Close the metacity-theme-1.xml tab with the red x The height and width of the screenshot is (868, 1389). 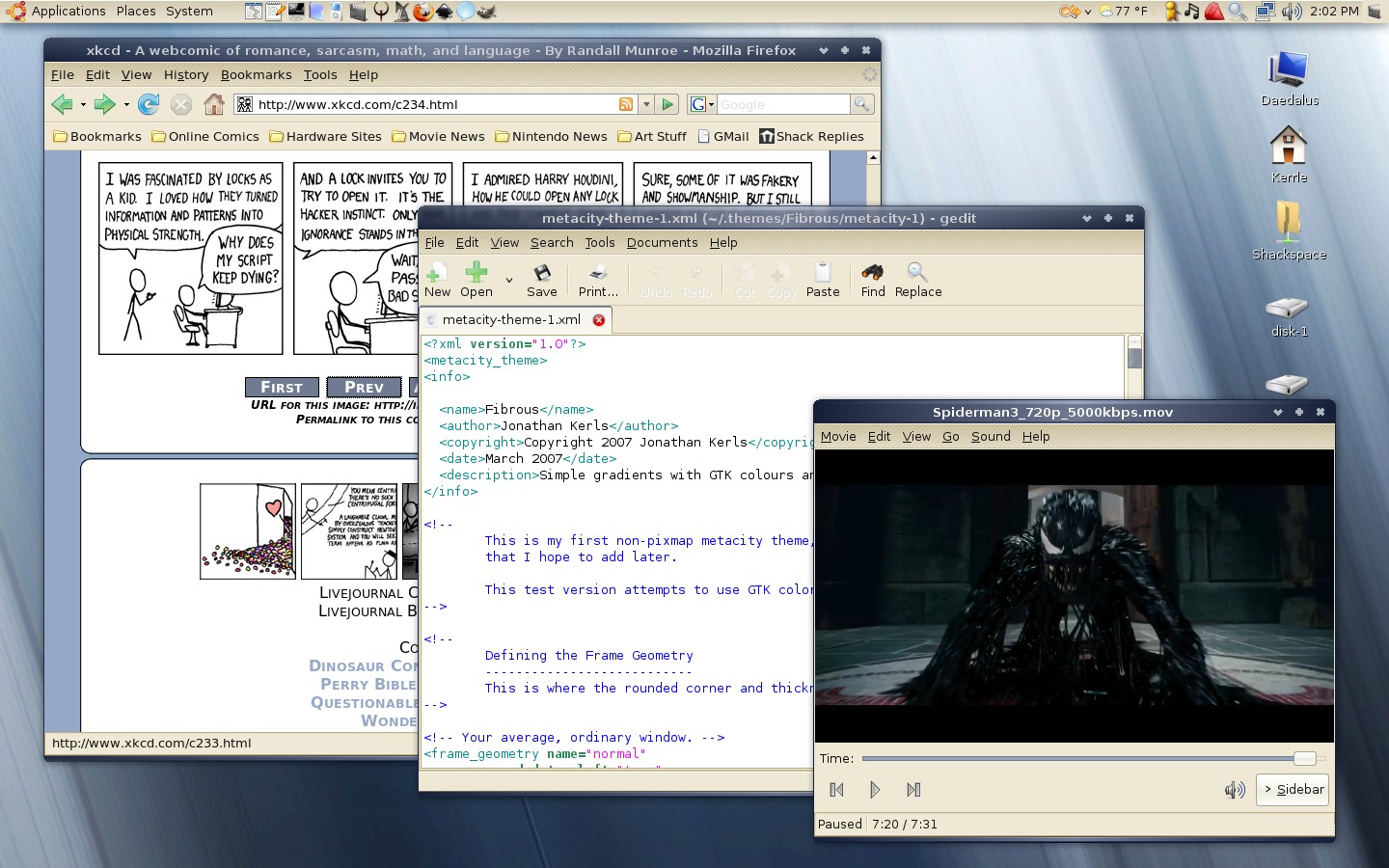pyautogui.click(x=599, y=319)
